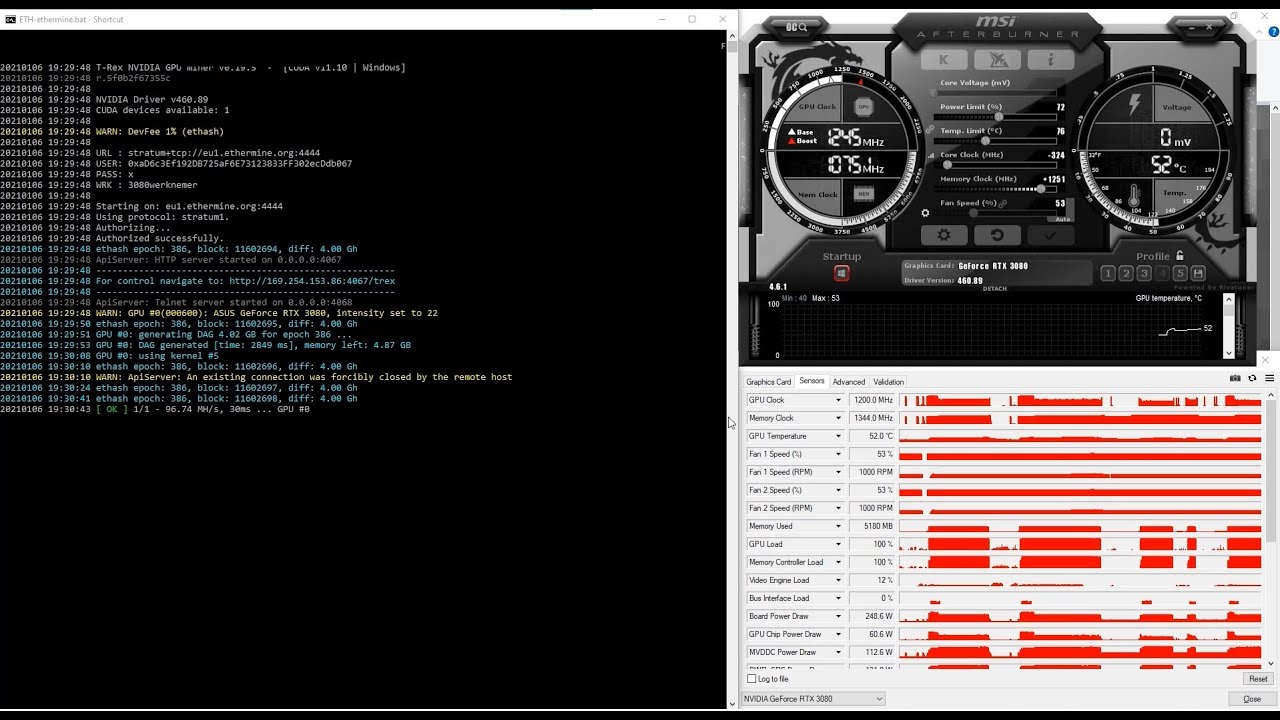This screenshot has height=720, width=1280.
Task: Switch to the Advanced tab
Action: [x=849, y=381]
